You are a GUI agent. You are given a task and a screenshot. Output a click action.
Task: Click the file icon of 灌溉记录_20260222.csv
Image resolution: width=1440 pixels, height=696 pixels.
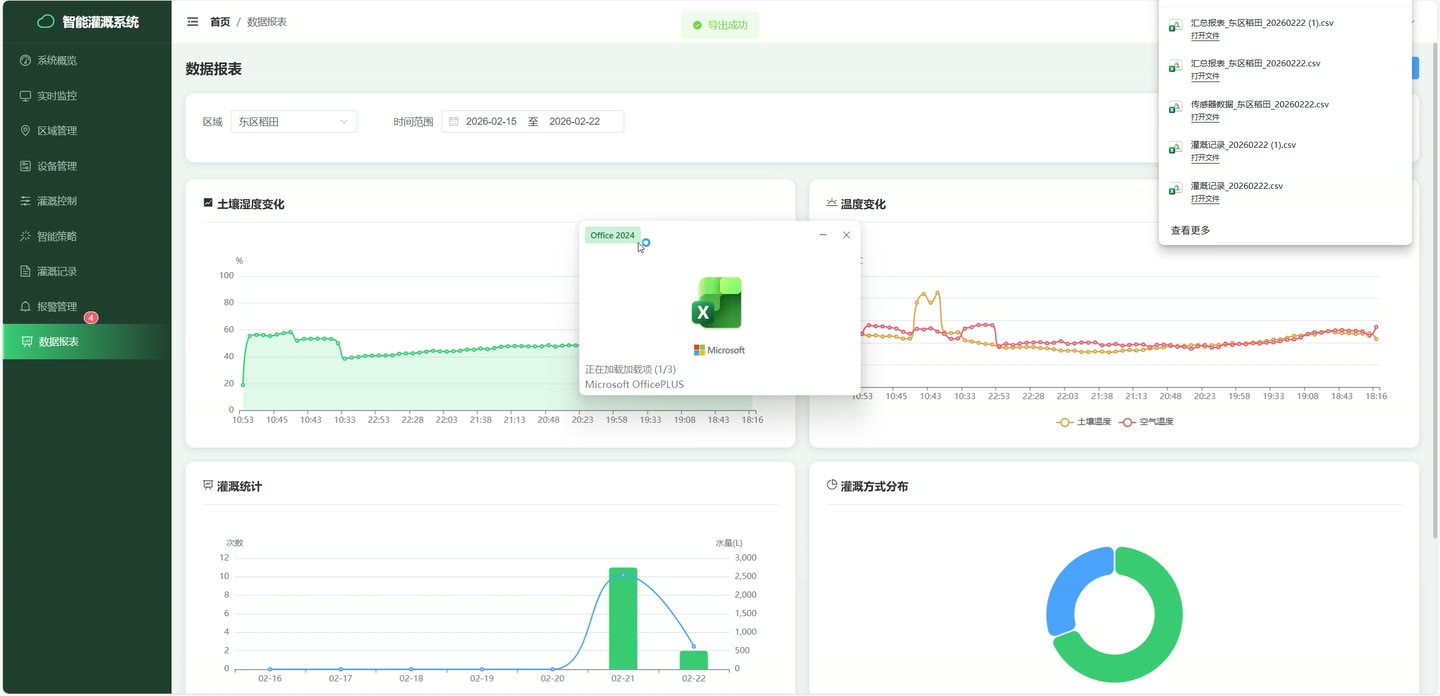click(1176, 189)
